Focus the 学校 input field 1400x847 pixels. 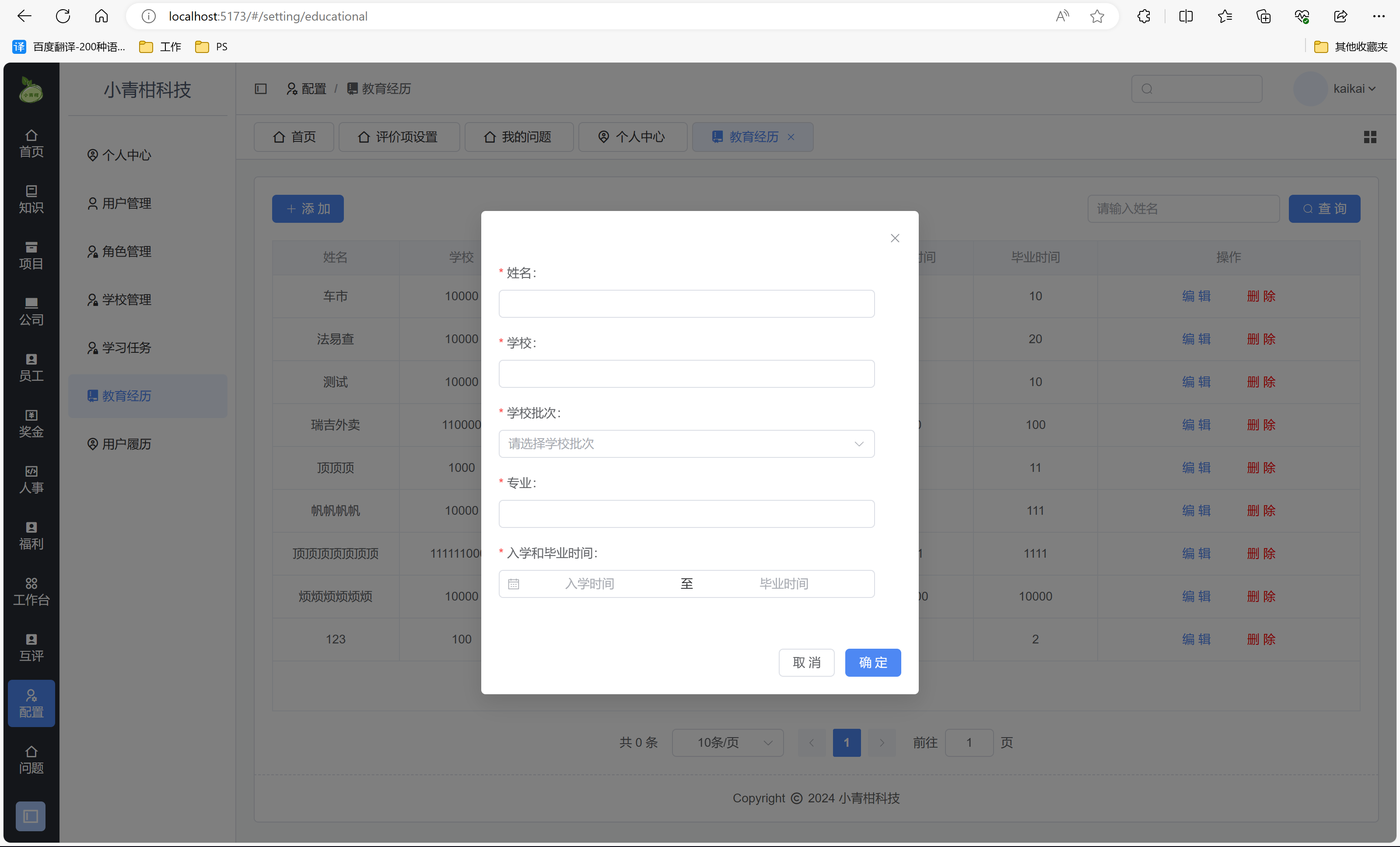[686, 373]
